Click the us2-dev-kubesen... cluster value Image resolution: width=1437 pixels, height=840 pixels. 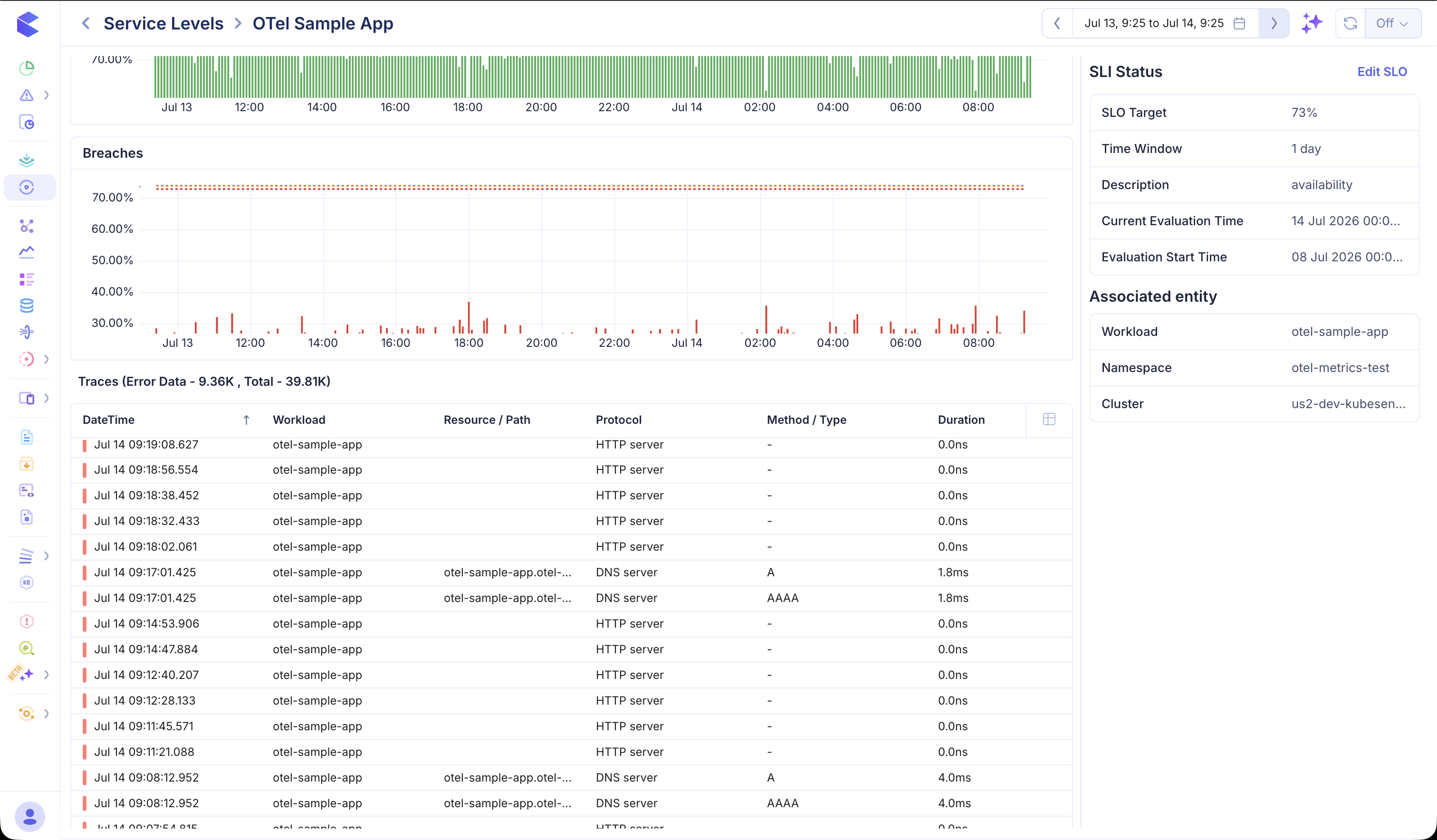coord(1348,404)
